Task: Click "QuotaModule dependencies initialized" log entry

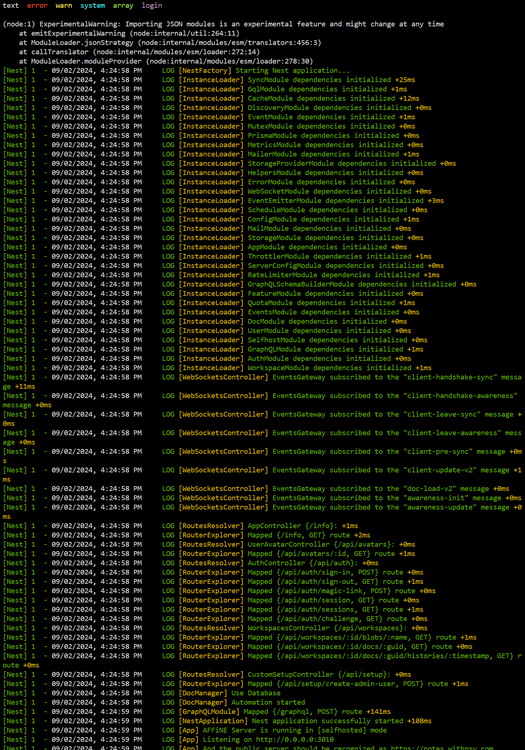Action: point(331,303)
